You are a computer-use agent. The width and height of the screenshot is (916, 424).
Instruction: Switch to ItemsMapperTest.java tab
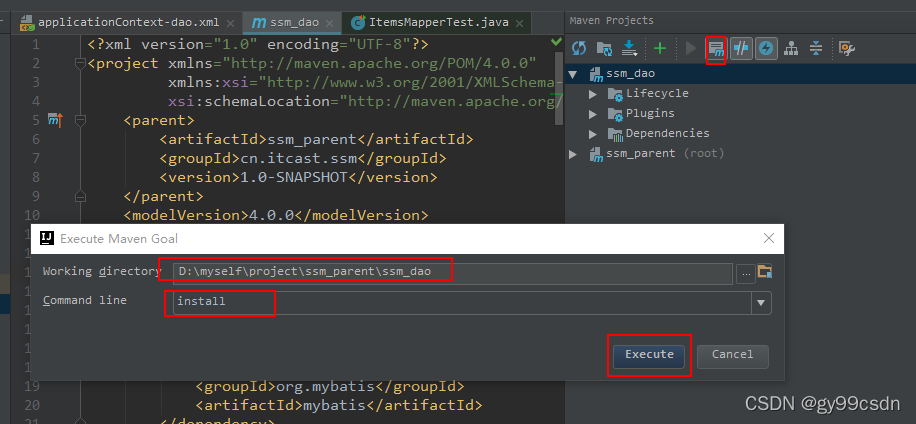coord(438,23)
